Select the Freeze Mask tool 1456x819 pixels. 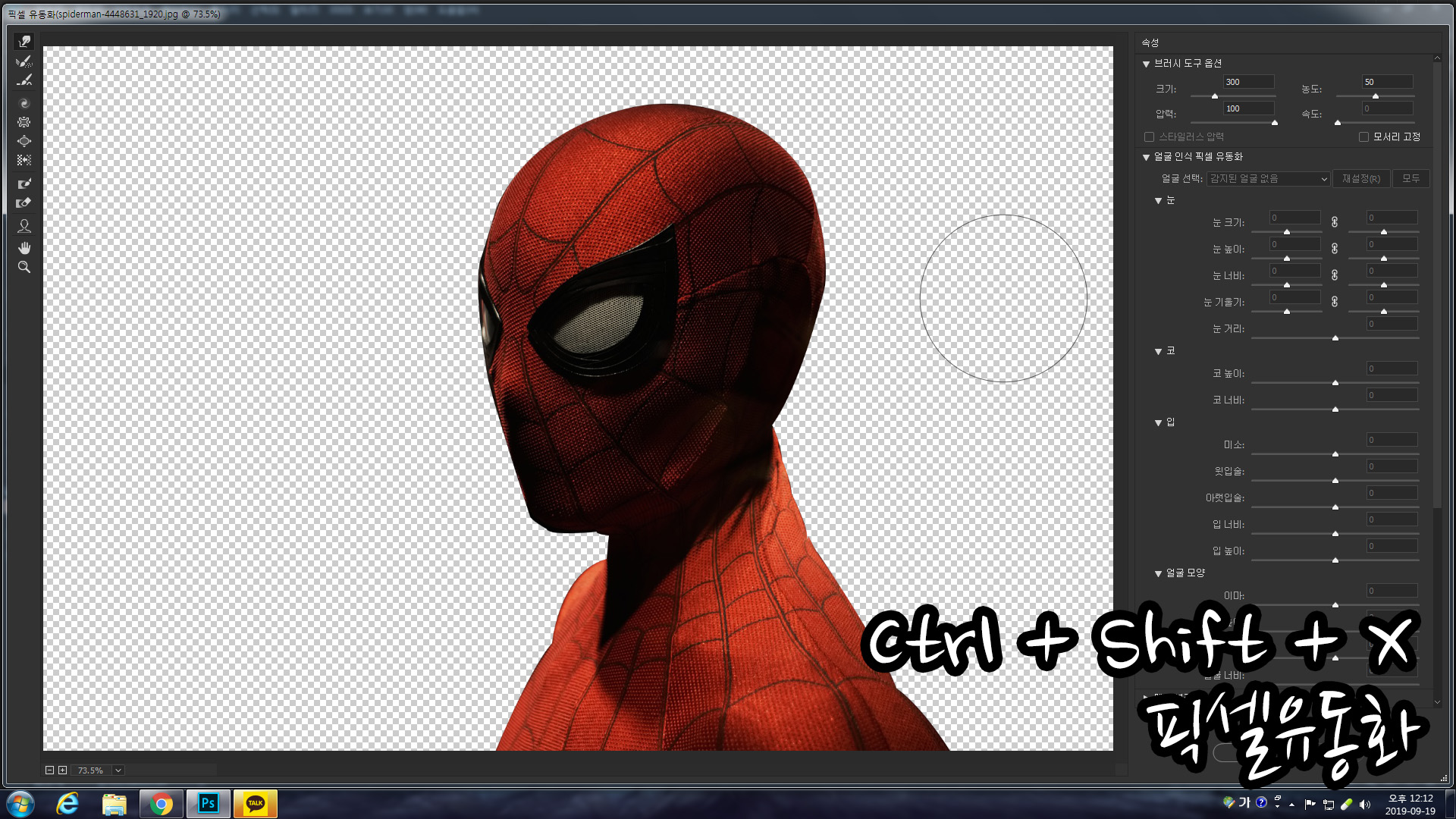point(24,184)
